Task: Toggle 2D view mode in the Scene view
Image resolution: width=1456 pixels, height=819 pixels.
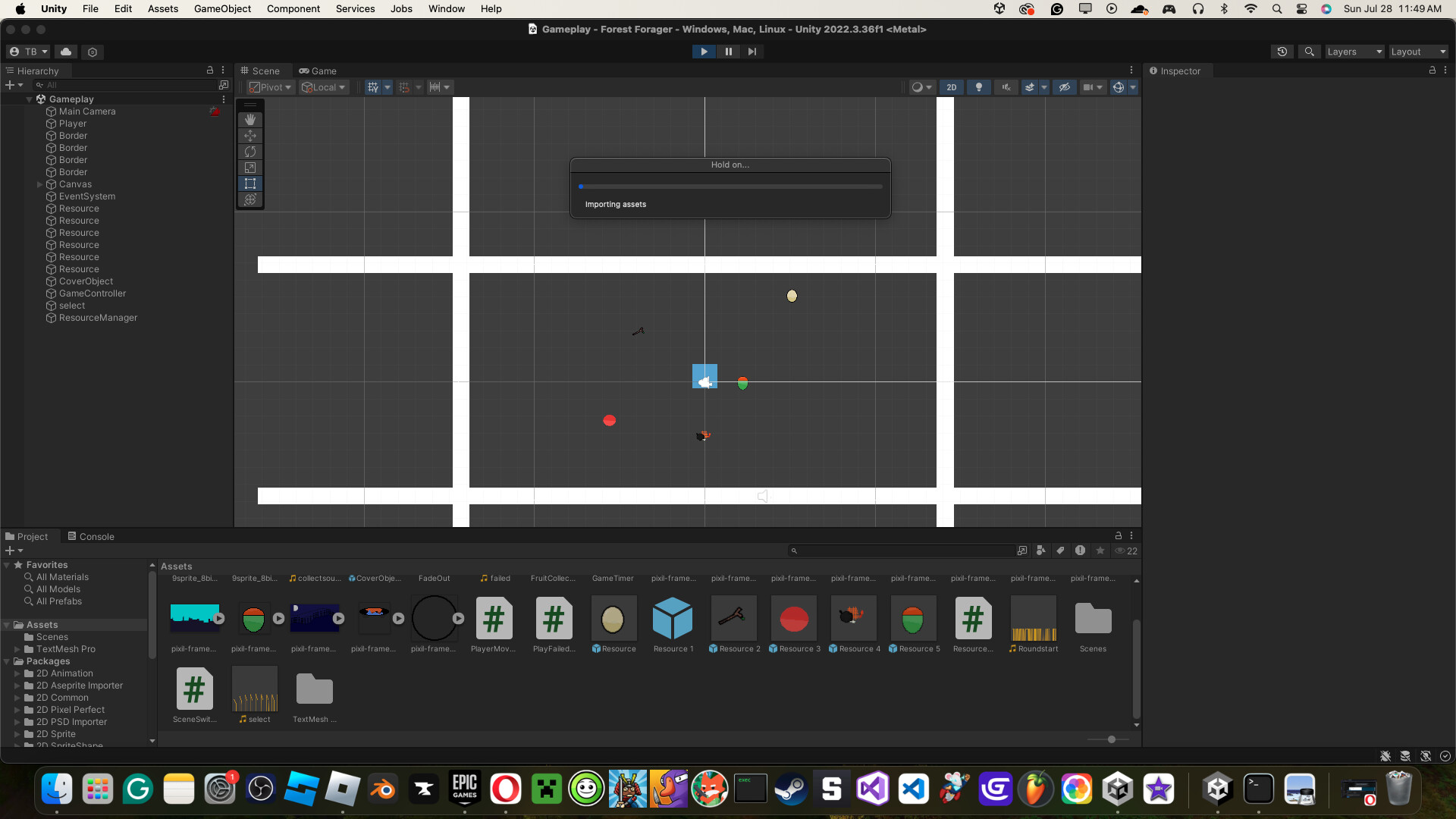Action: pos(952,87)
